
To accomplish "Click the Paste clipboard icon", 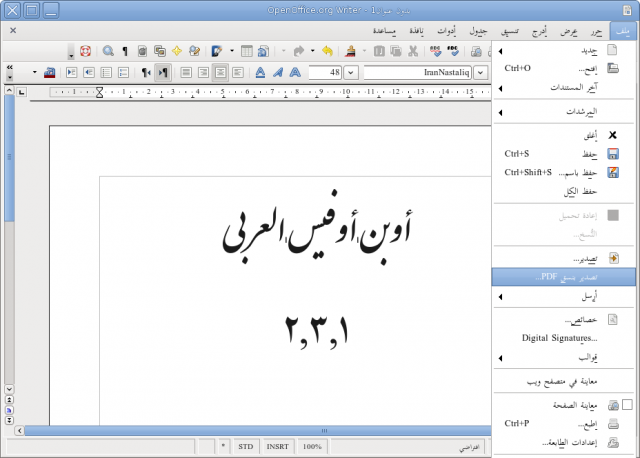I will pyautogui.click(x=379, y=51).
